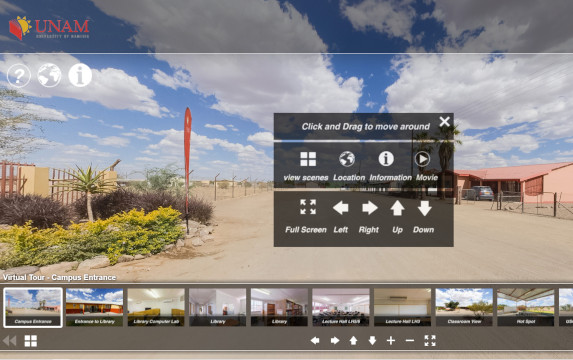Click the Left arrow in help panel
The width and height of the screenshot is (573, 360).
[341, 208]
